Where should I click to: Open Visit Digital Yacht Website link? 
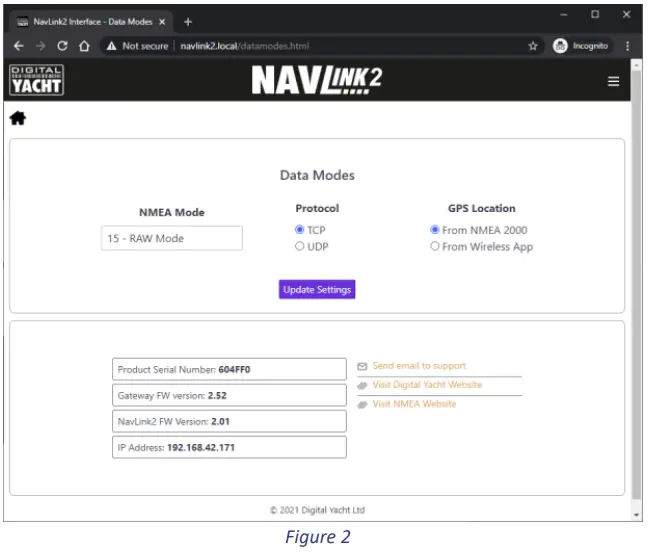coord(427,385)
